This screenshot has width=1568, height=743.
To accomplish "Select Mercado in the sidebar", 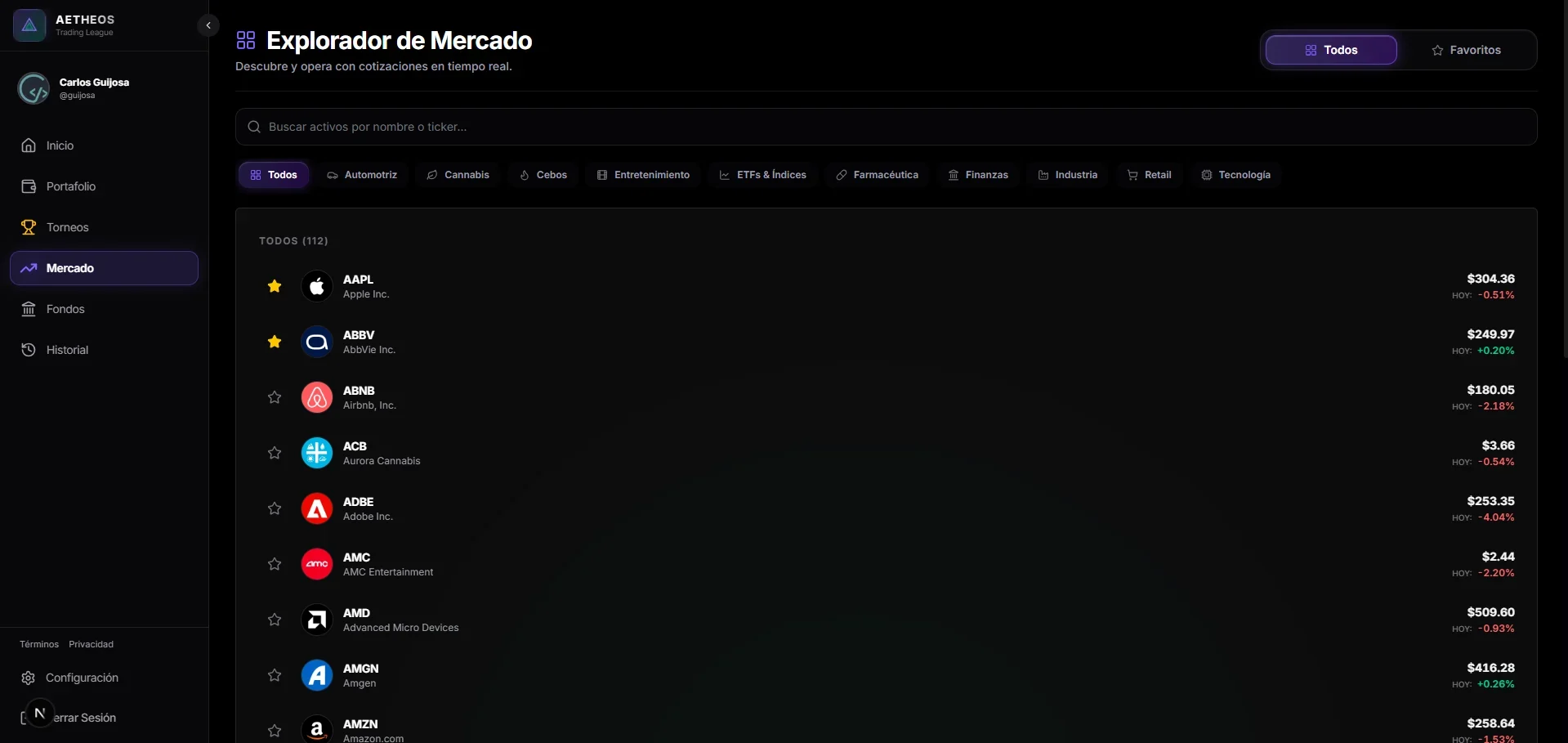I will click(x=104, y=268).
